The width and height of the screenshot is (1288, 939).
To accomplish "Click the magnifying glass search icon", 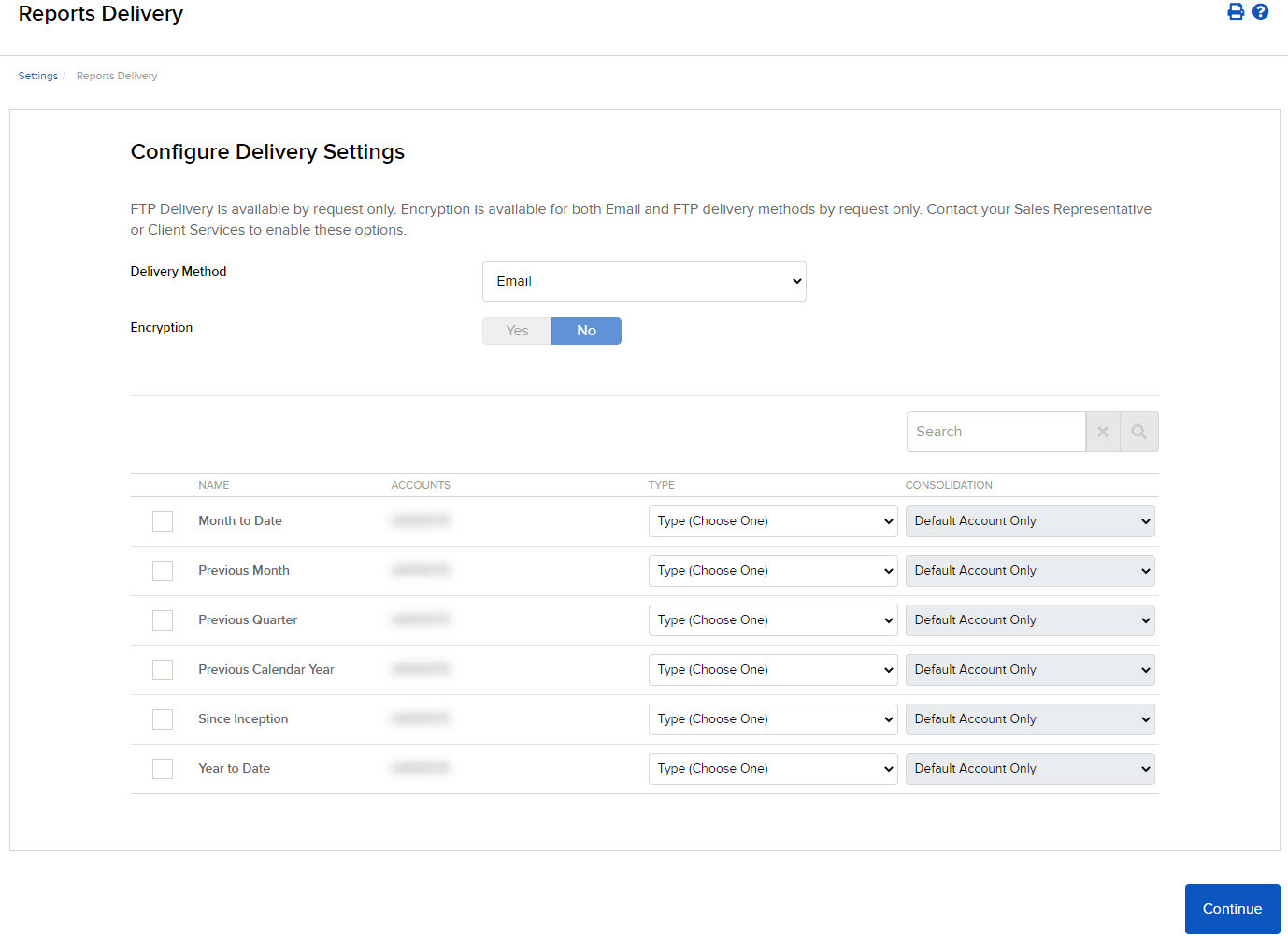I will 1138,431.
